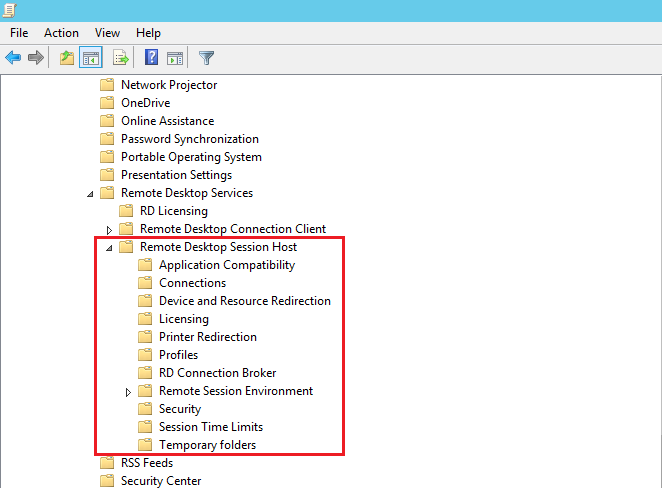Select the Printer Redirection folder

[207, 337]
